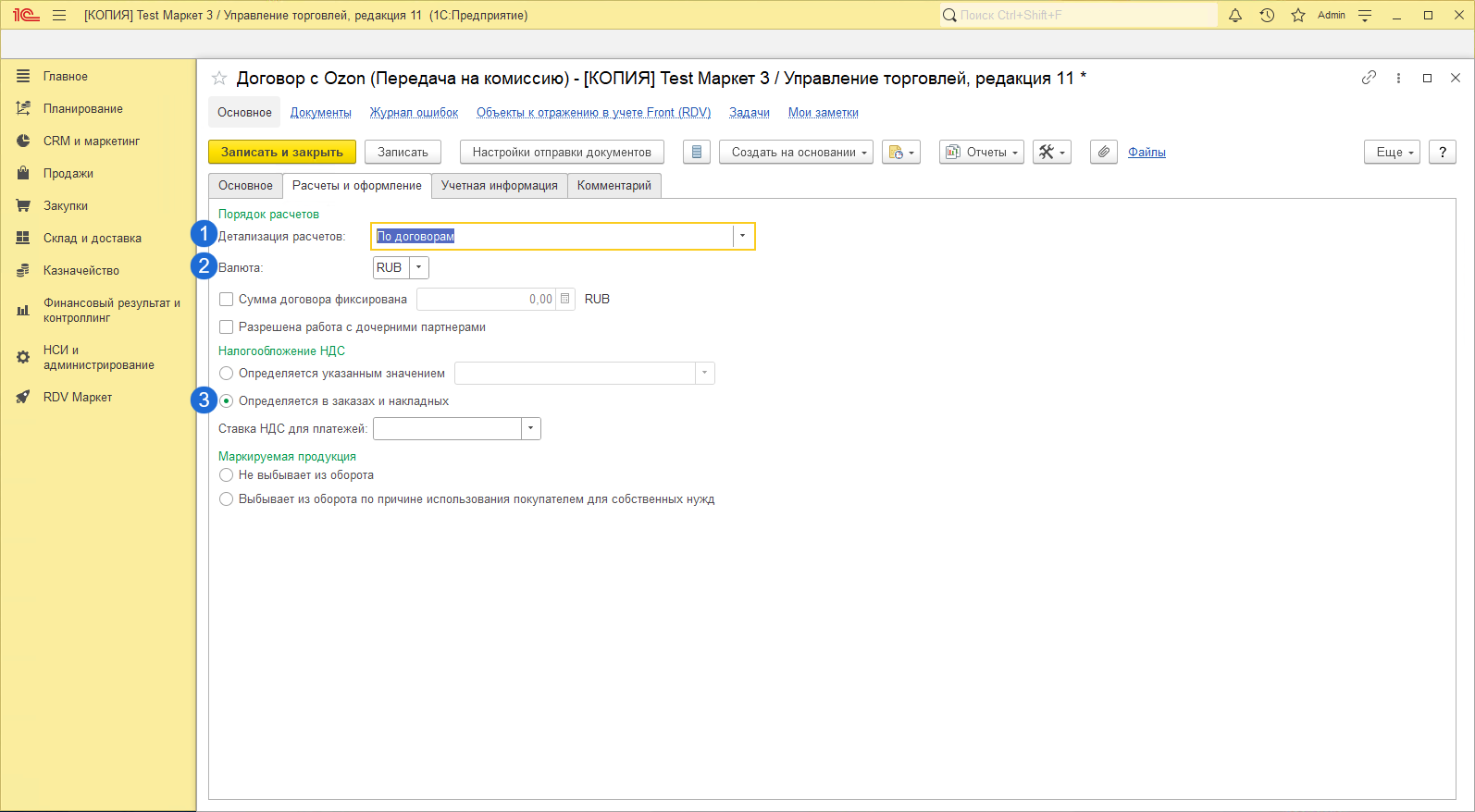
Task: Open the history clock icon
Action: 1267,15
